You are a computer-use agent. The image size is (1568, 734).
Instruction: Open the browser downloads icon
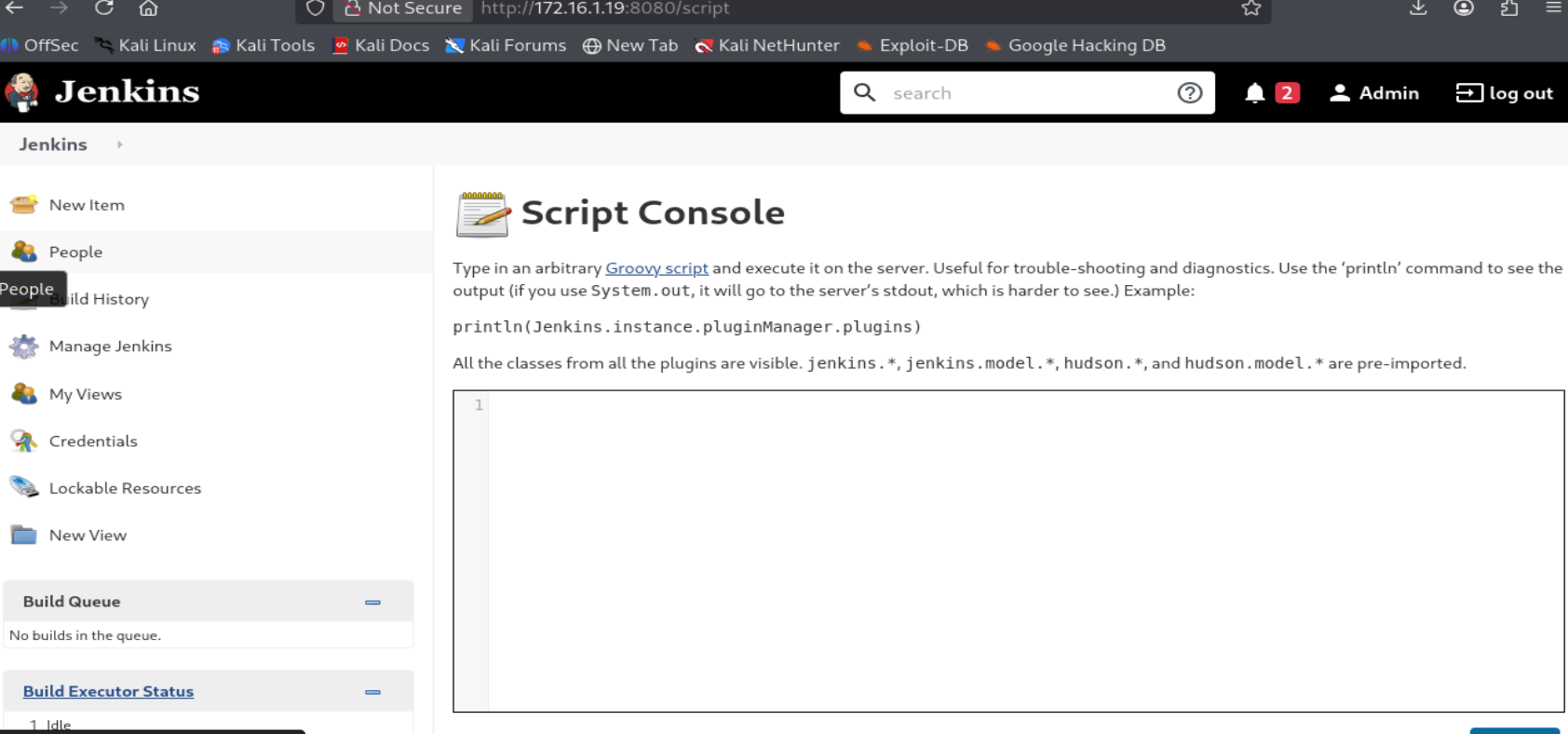coord(1418,7)
